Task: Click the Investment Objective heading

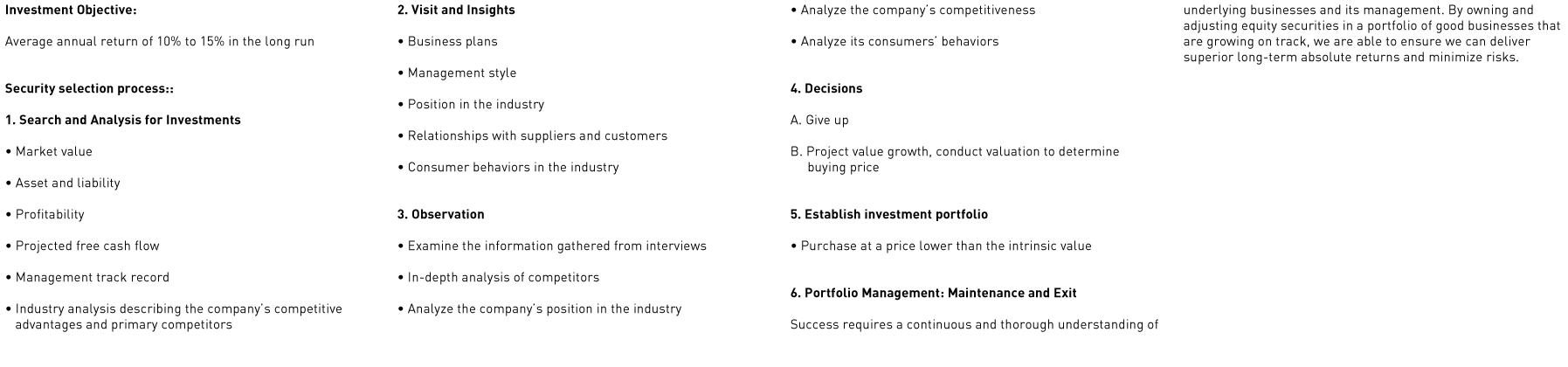Action: 71,10
